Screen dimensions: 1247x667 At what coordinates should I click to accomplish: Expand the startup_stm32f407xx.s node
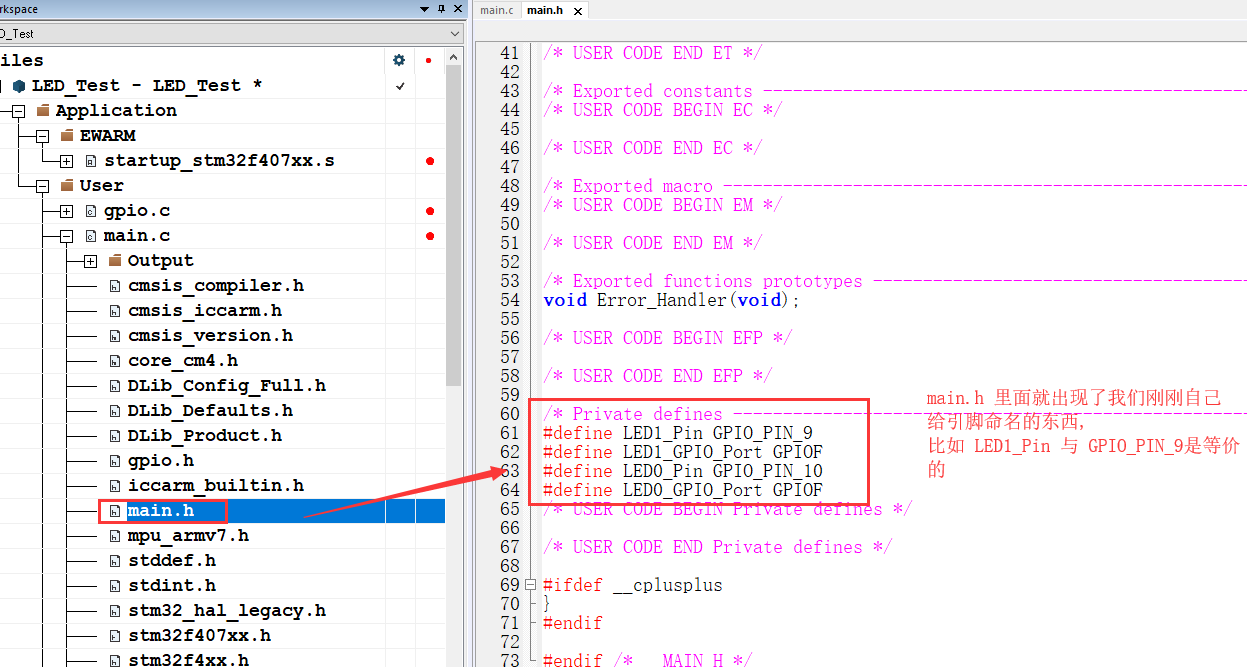[66, 161]
